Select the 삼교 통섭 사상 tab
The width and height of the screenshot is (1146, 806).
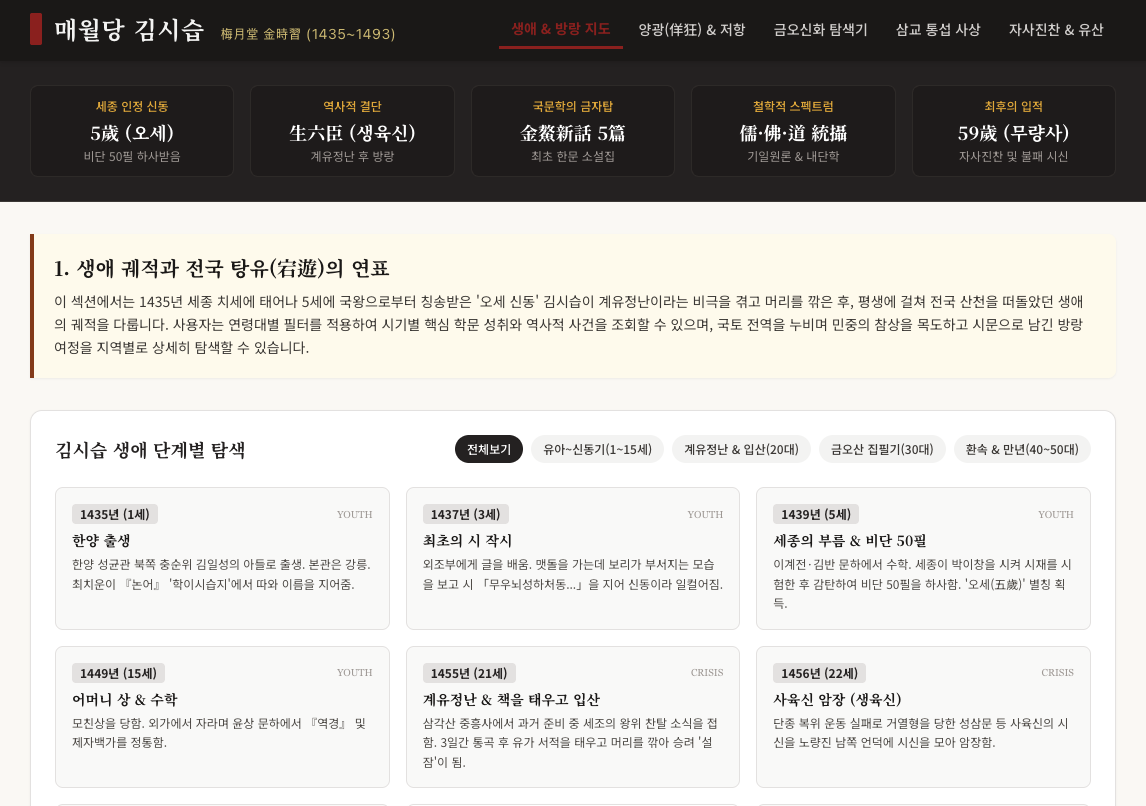coord(938,30)
